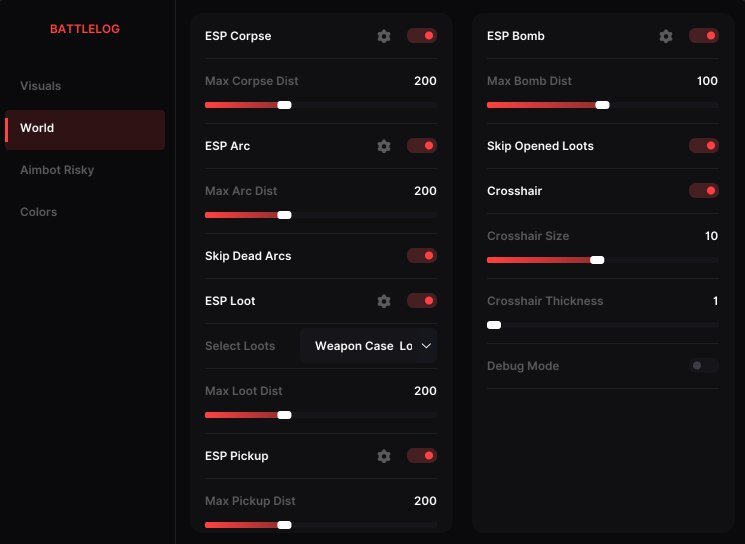This screenshot has height=544, width=745.
Task: Click the Max Bomb Dist value 100
Action: click(x=707, y=81)
